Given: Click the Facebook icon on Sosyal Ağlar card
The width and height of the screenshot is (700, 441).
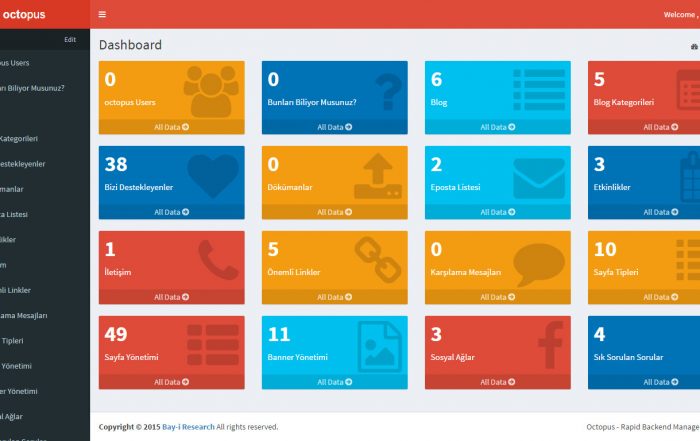Looking at the screenshot, I should [x=549, y=345].
